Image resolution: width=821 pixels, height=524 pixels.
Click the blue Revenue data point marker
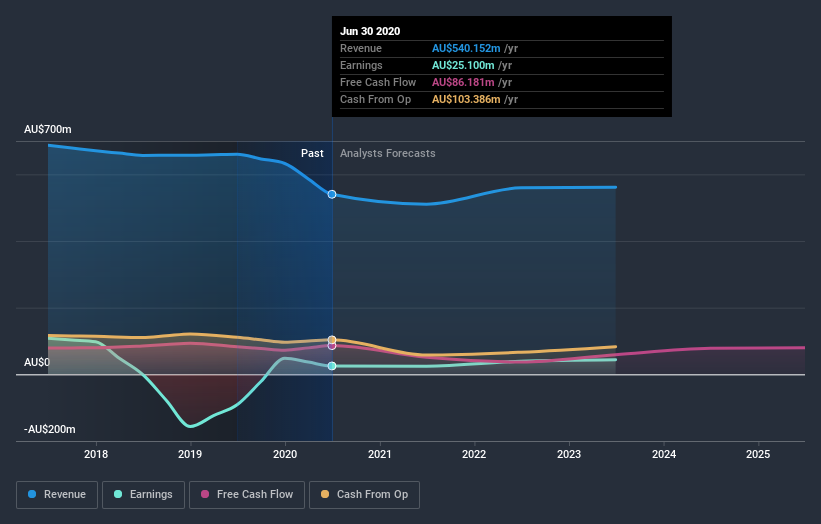pos(332,194)
